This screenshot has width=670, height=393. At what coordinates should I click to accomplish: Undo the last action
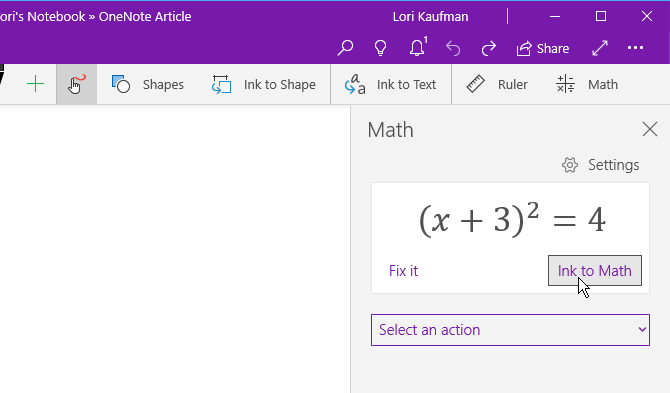tap(453, 48)
